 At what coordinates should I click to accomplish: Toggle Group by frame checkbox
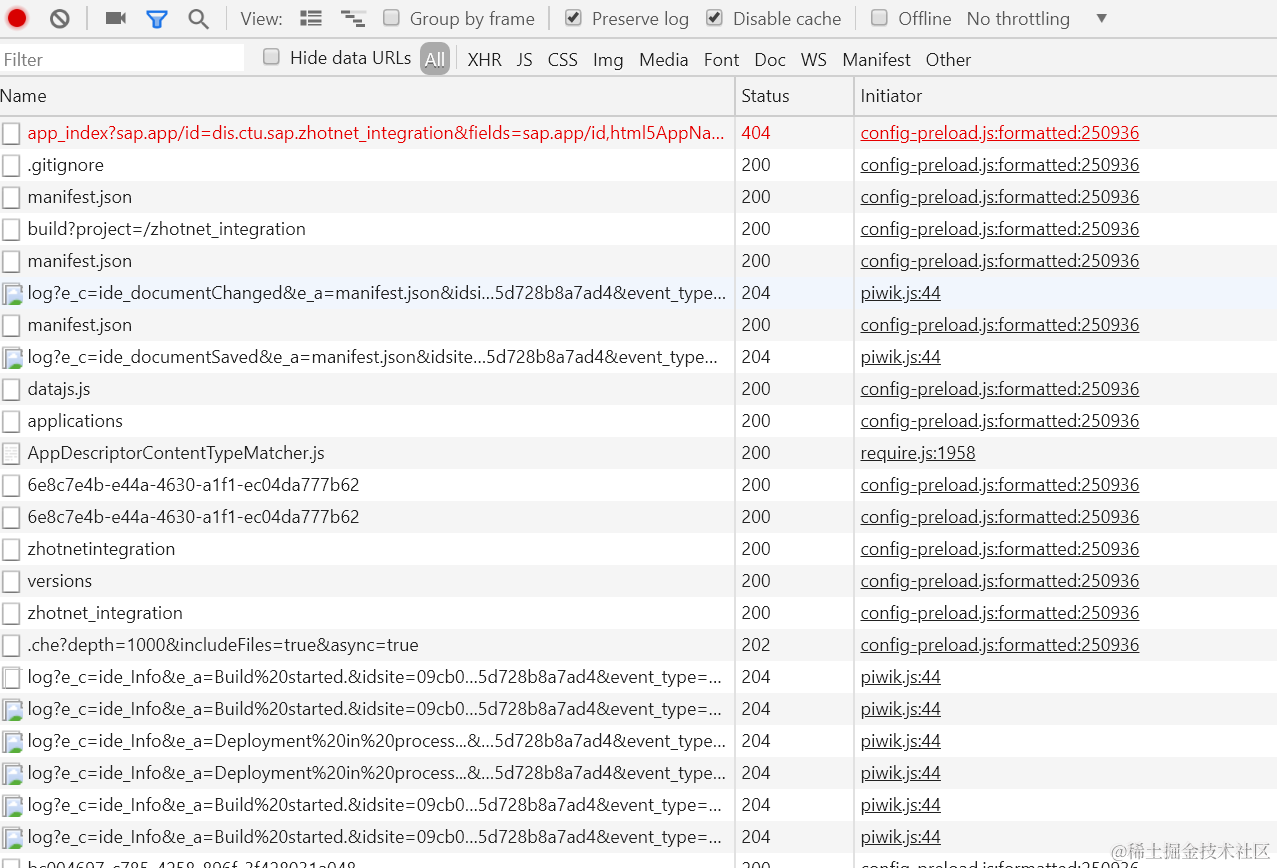pyautogui.click(x=392, y=17)
